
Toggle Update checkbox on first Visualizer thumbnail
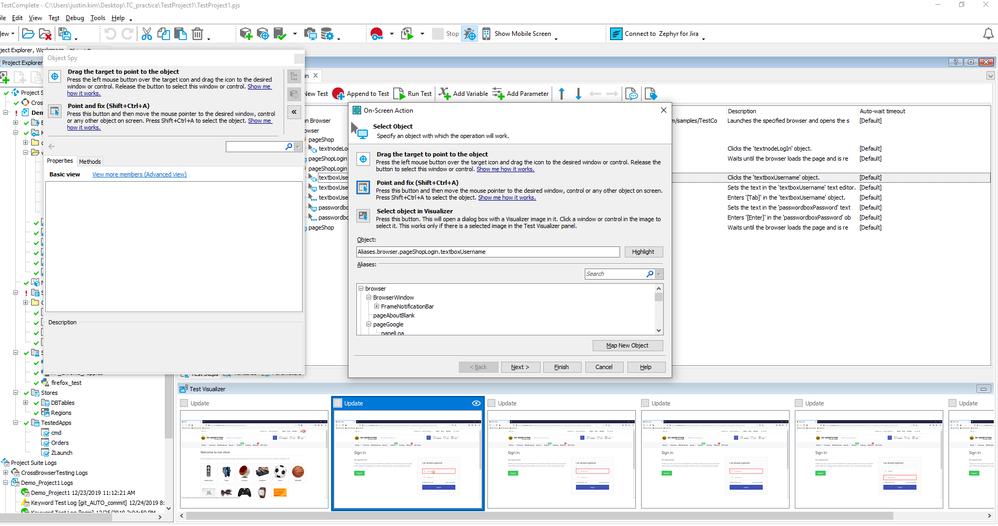[x=183, y=403]
